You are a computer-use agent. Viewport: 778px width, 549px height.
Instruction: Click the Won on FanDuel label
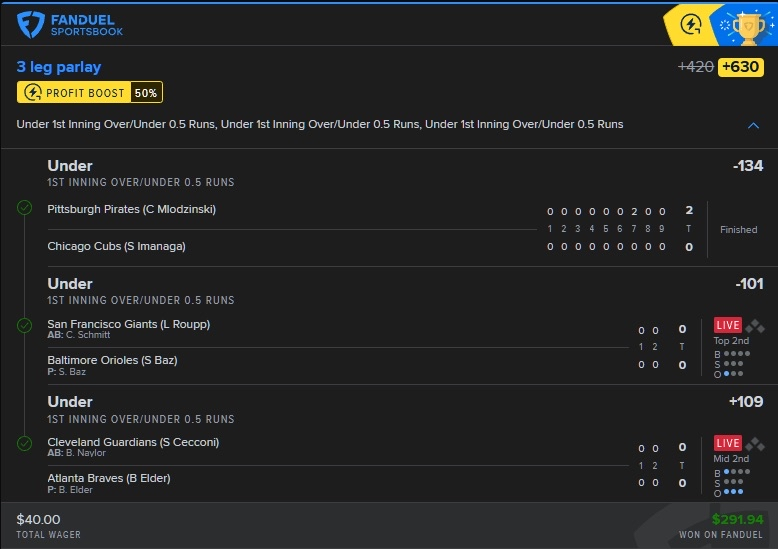[x=720, y=535]
